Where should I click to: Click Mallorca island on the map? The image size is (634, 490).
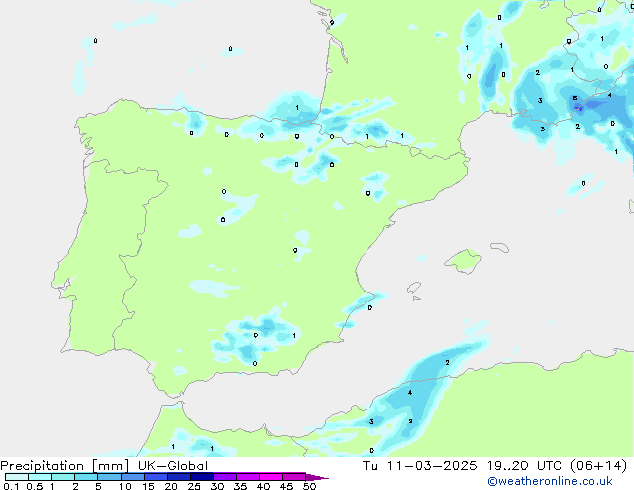[x=463, y=261]
